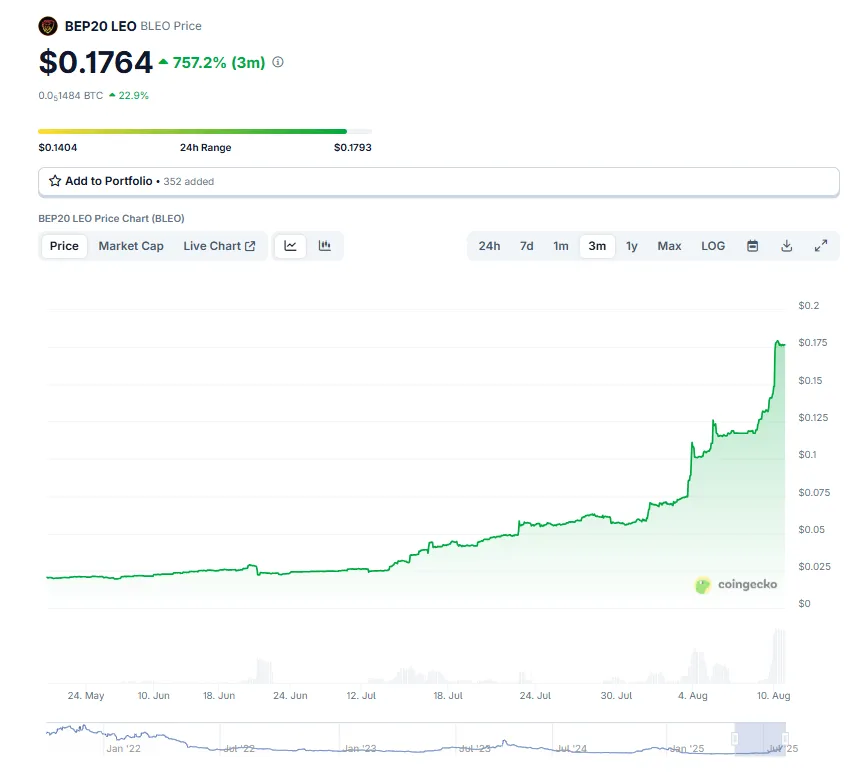Switch to candlestick chart view icon
852x773 pixels.
[x=324, y=246]
